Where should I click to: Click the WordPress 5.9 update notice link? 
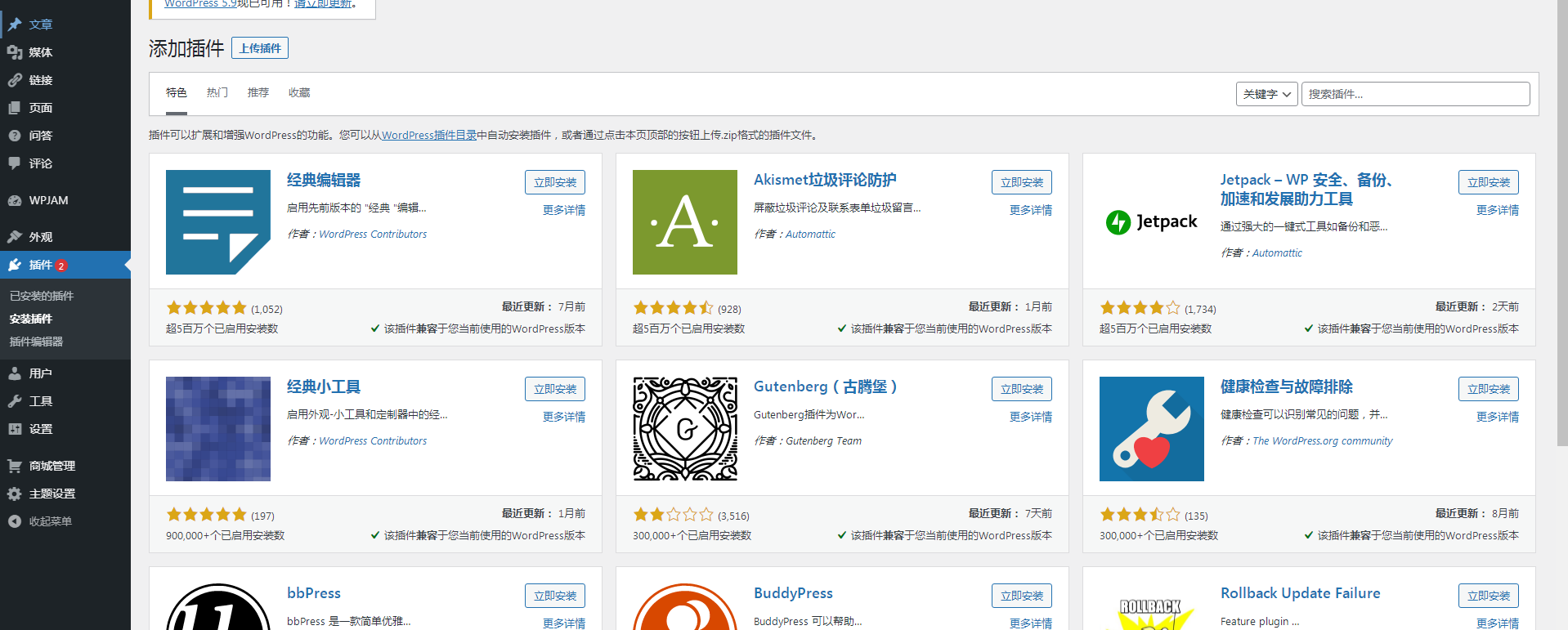[200, 4]
